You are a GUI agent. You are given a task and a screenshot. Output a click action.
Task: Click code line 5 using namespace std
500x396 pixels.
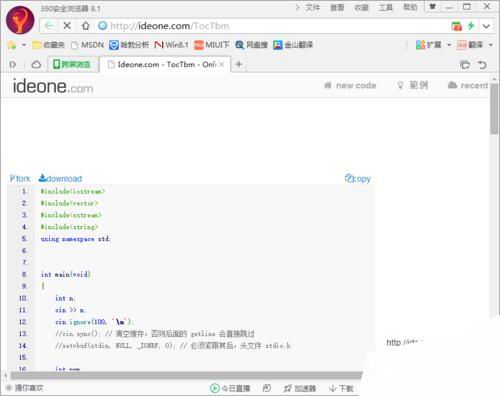coord(76,239)
